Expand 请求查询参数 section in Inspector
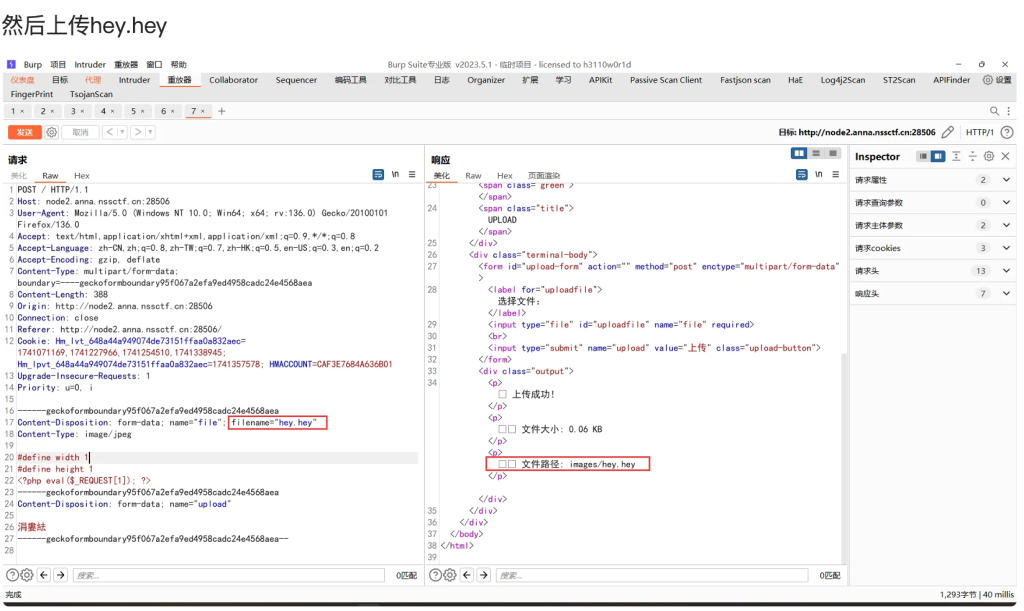Image resolution: width=1024 pixels, height=611 pixels. coord(1006,202)
